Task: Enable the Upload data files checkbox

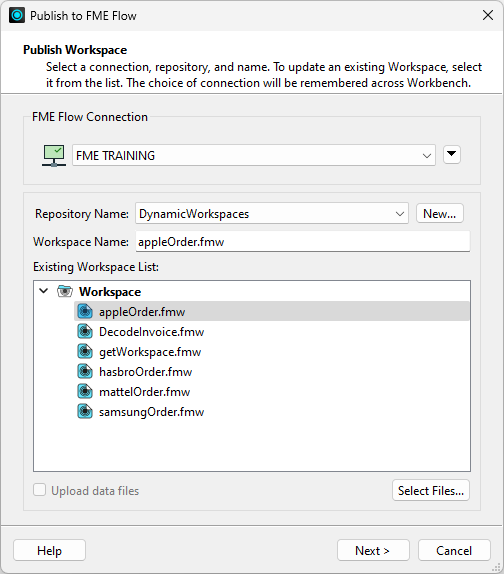Action: [40, 490]
